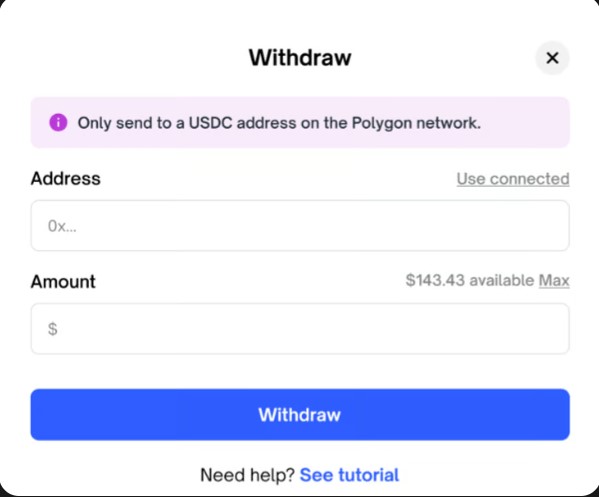Viewport: 599px width, 497px height.
Task: Click the dollar sign in Amount field
Action: (53, 329)
